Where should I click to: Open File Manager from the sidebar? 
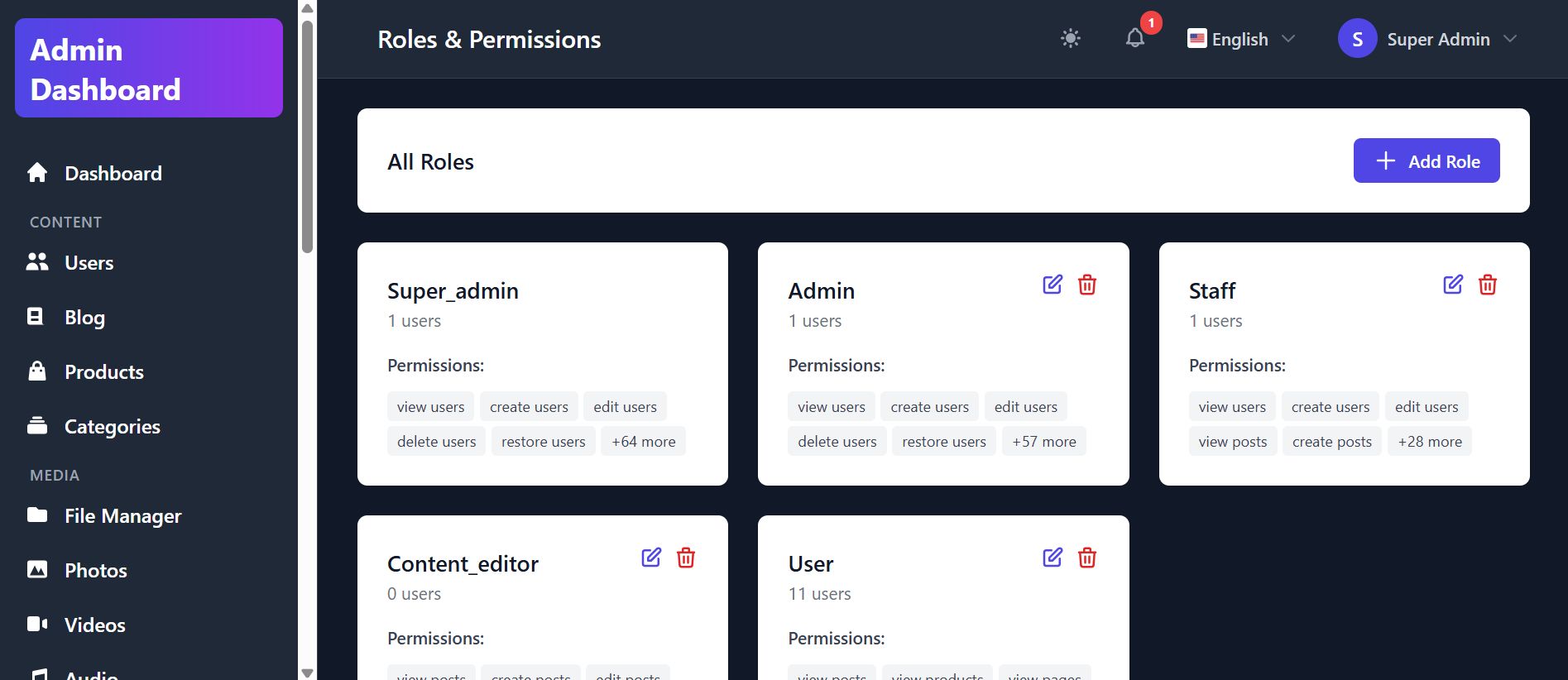coord(122,516)
